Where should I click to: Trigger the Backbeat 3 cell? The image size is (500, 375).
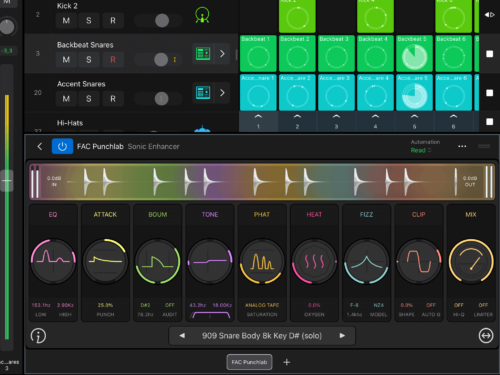(336, 53)
